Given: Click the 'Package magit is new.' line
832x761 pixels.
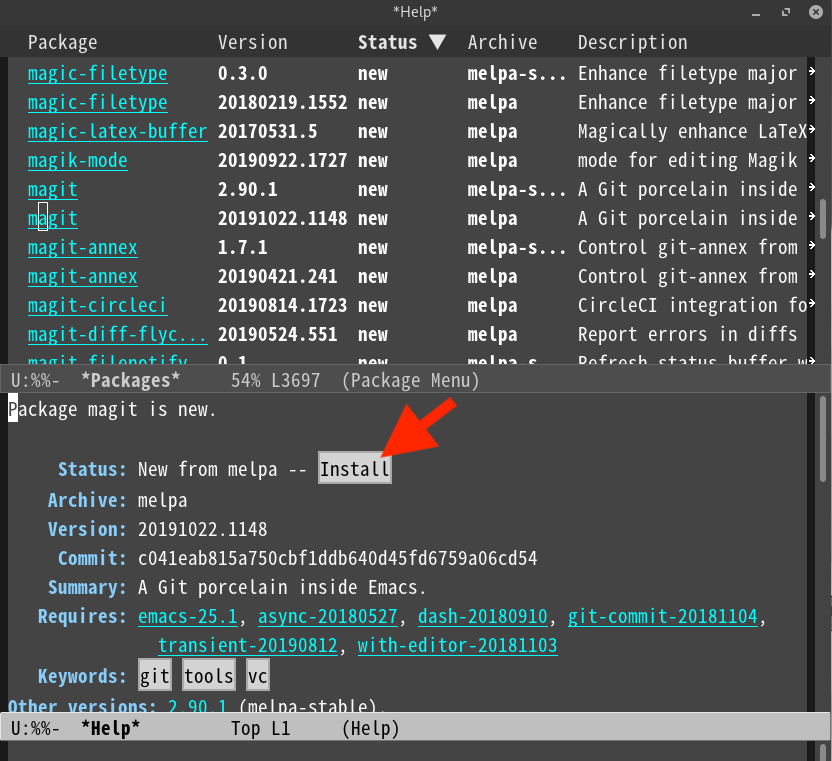Looking at the screenshot, I should [112, 410].
